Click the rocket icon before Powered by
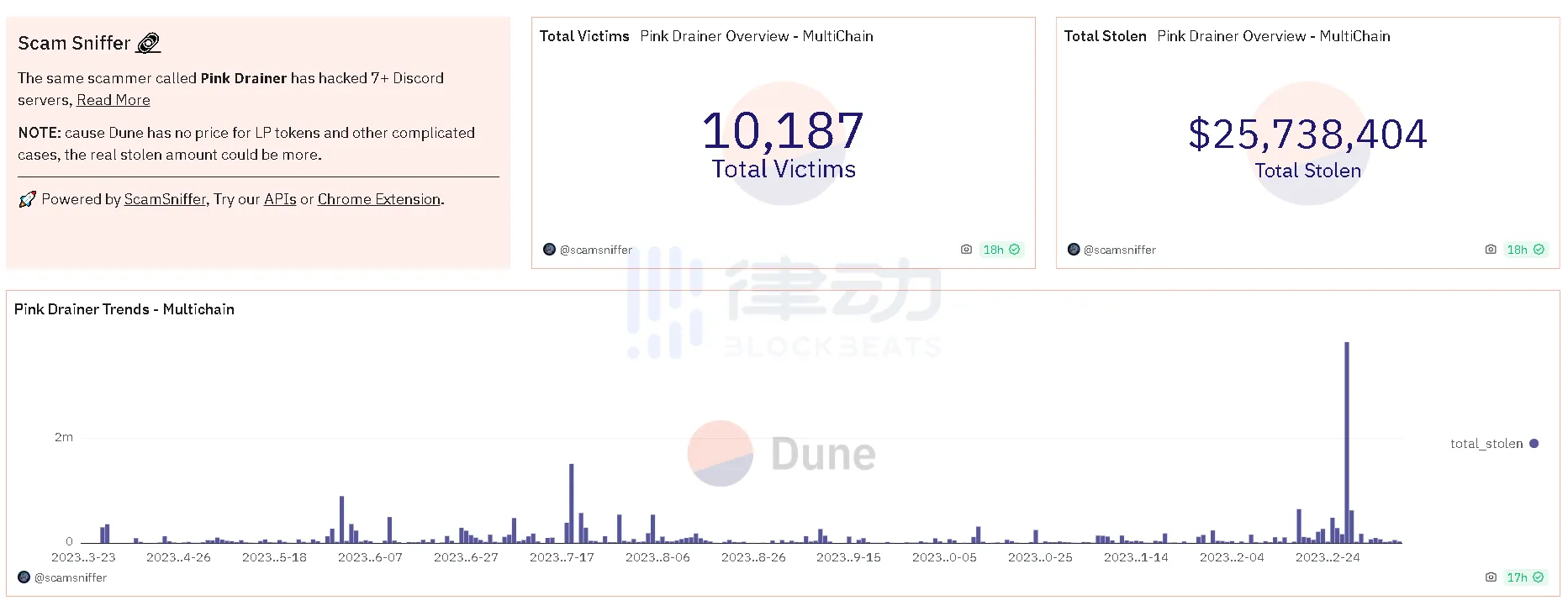Screen dimensions: 1568x606 click(x=27, y=199)
